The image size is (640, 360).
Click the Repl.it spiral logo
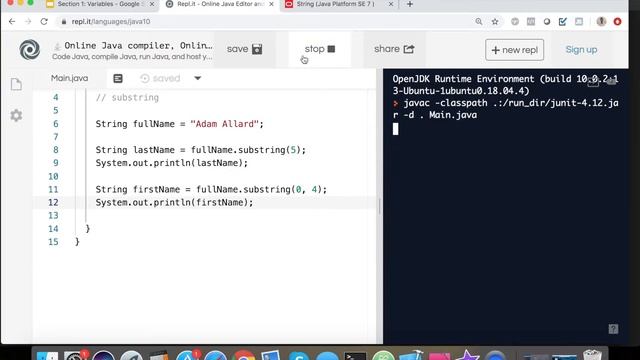30,50
